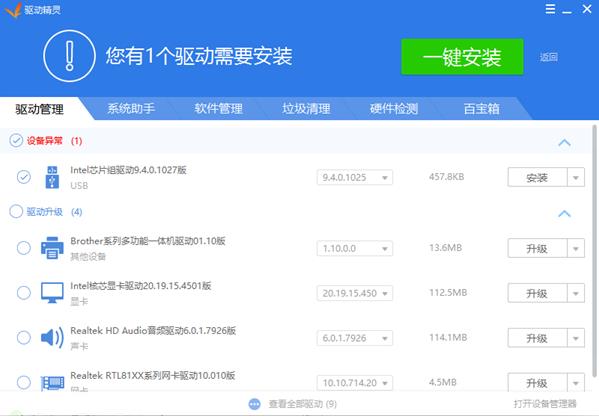Open the arrow beside Realtek RTL81XX 升级 button
Screen dimensions: 599x416
[x=576, y=383]
